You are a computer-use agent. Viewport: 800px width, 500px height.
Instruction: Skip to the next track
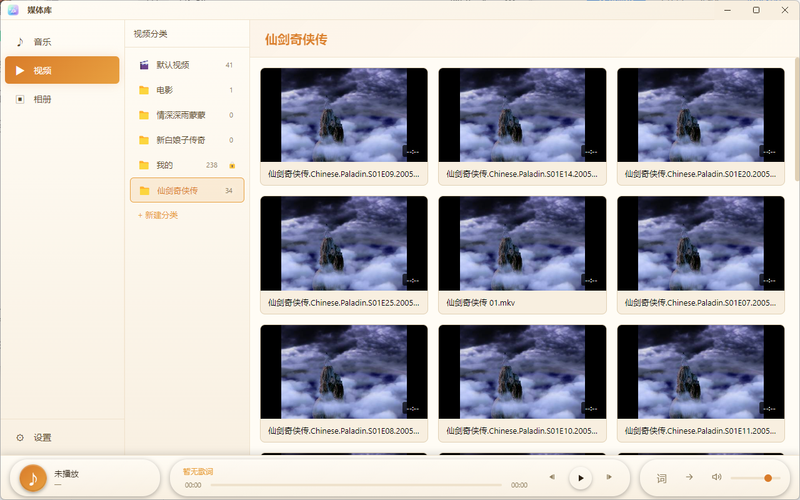[609, 478]
